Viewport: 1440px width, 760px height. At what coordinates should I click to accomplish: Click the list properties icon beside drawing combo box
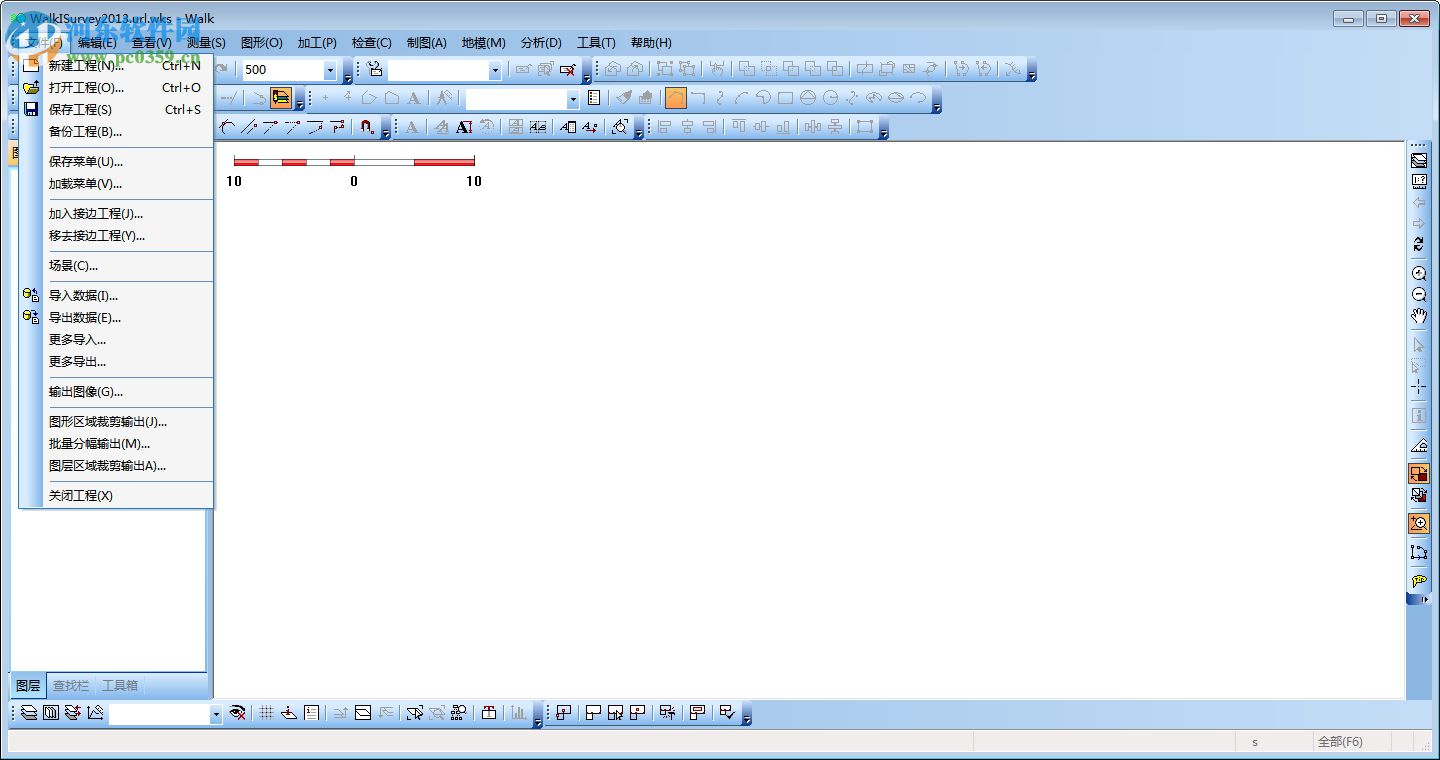[x=594, y=98]
